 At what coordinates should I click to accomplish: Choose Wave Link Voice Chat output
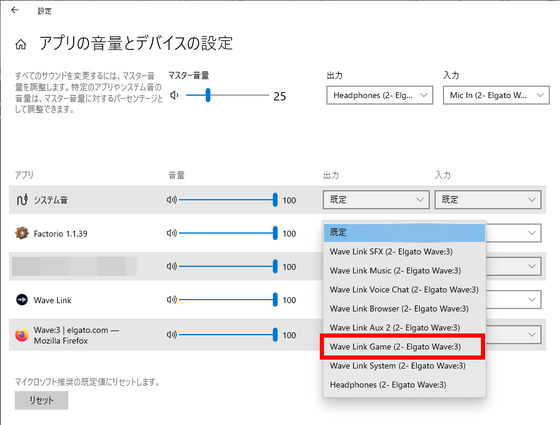pos(404,290)
